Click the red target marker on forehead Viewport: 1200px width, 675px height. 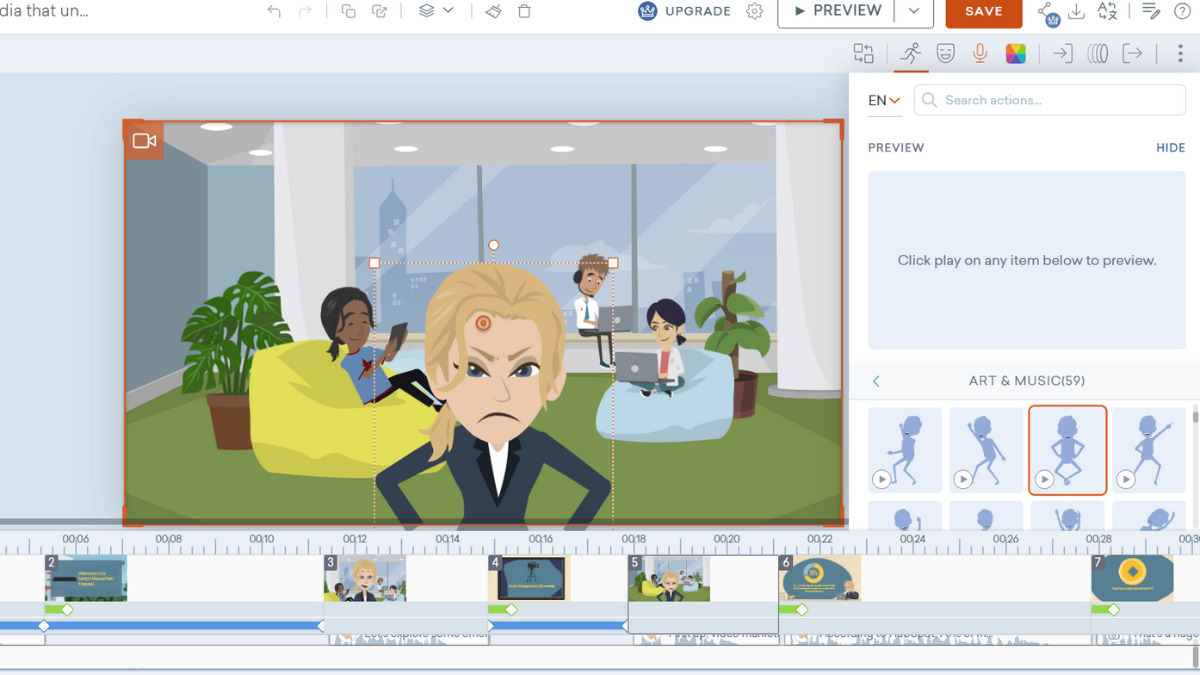tap(483, 322)
